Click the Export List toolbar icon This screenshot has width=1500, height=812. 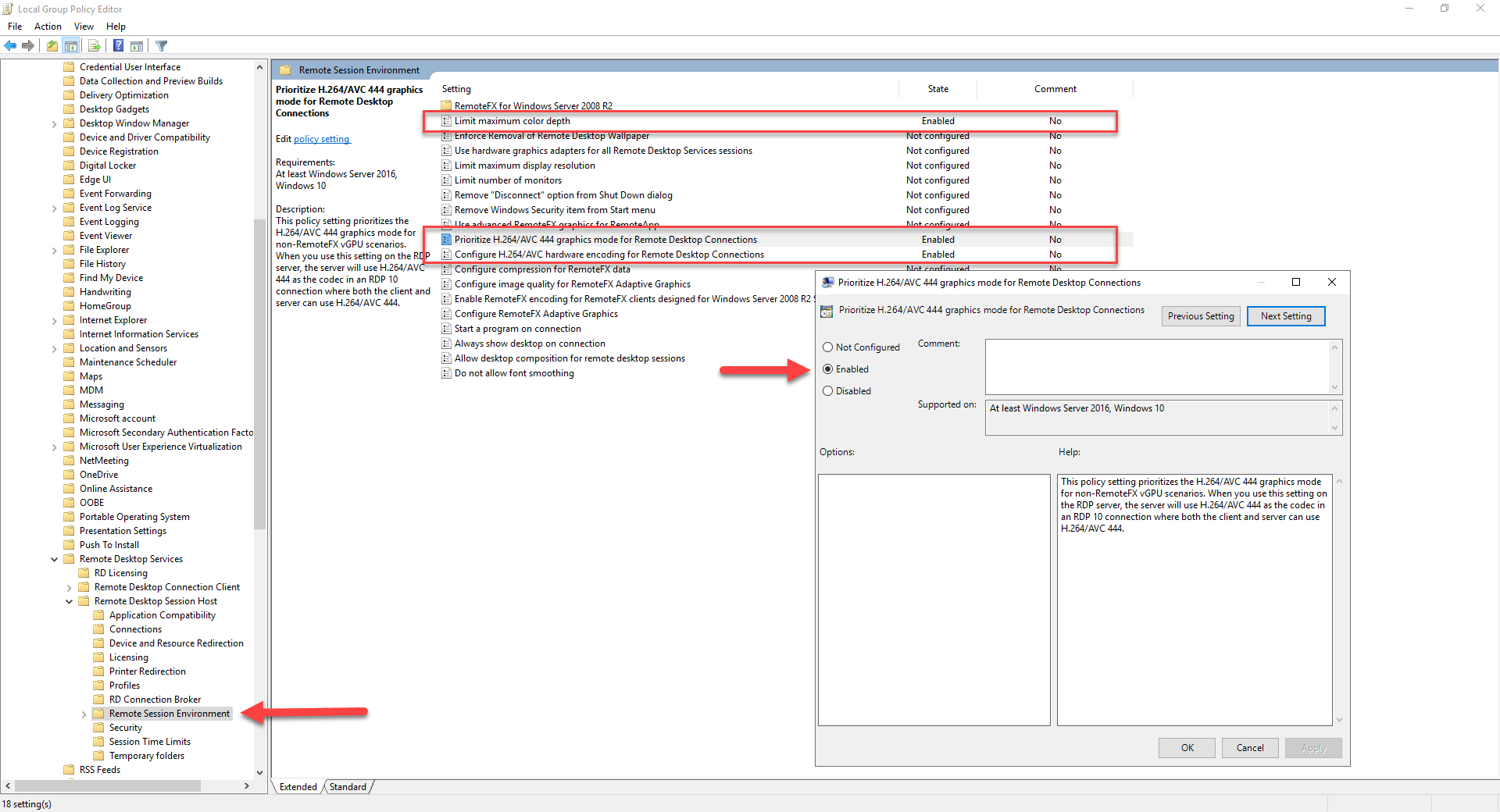tap(94, 46)
